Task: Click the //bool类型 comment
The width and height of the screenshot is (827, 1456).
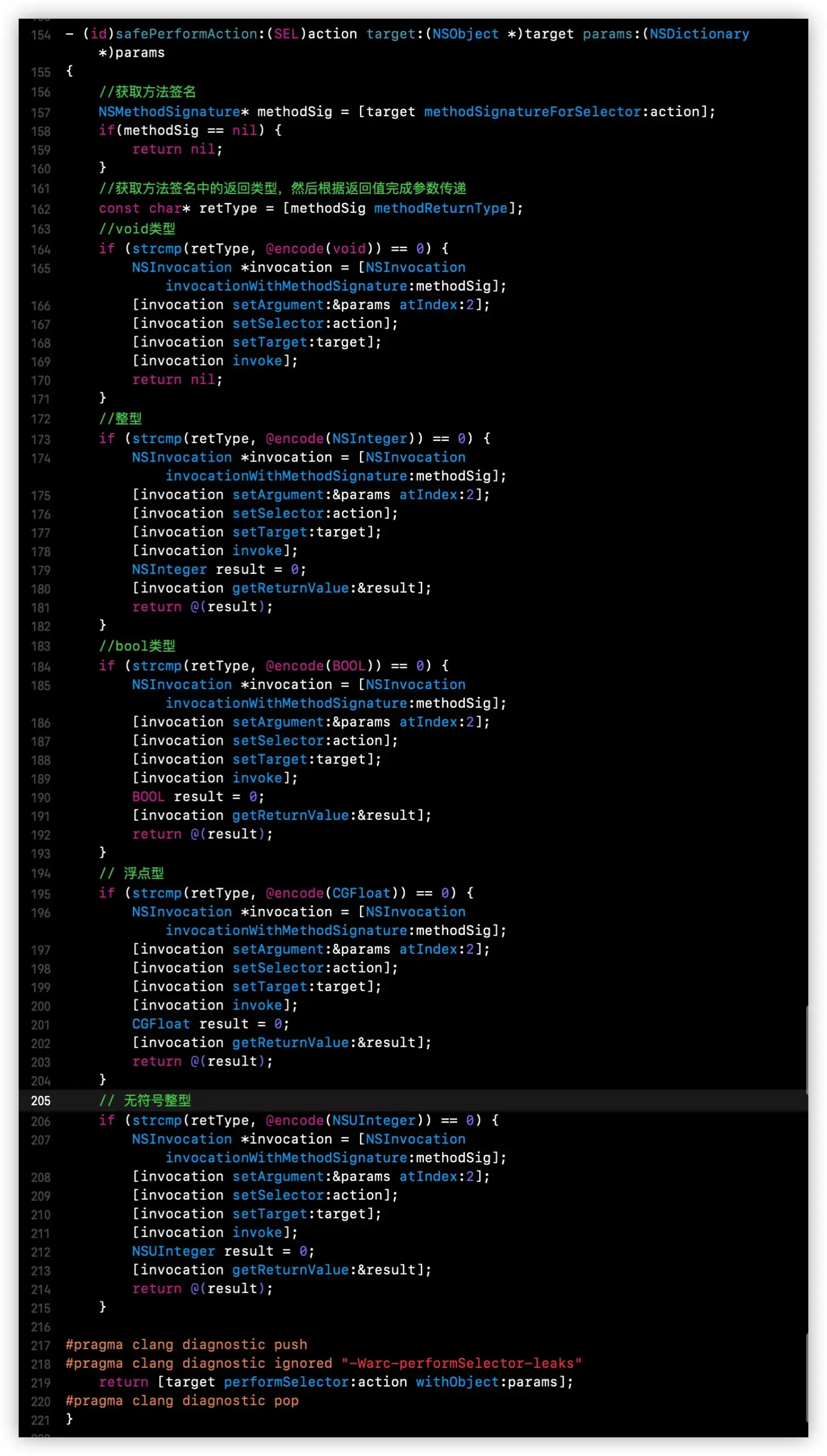Action: [x=137, y=646]
